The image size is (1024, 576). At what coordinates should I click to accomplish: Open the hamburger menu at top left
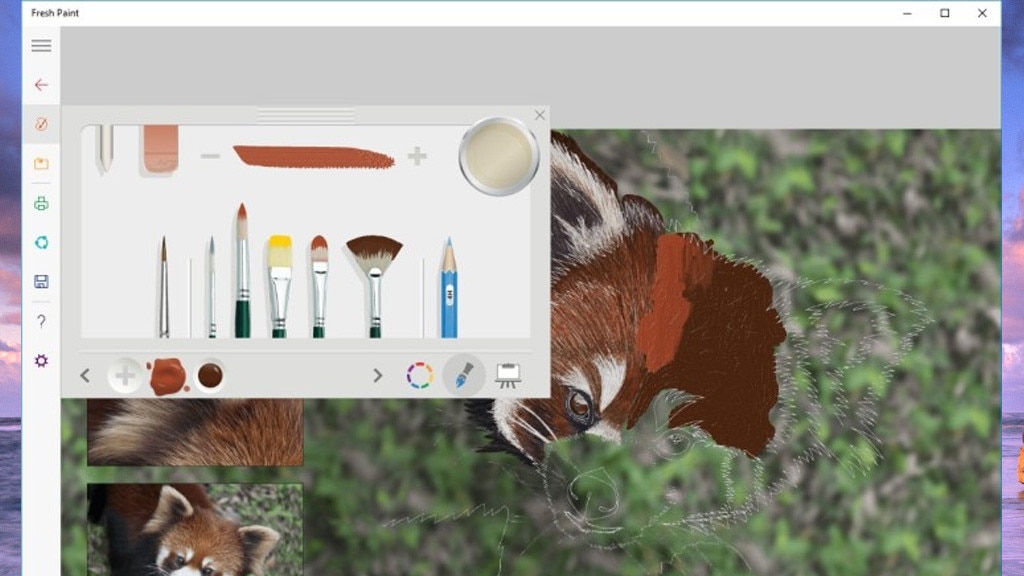pos(40,46)
